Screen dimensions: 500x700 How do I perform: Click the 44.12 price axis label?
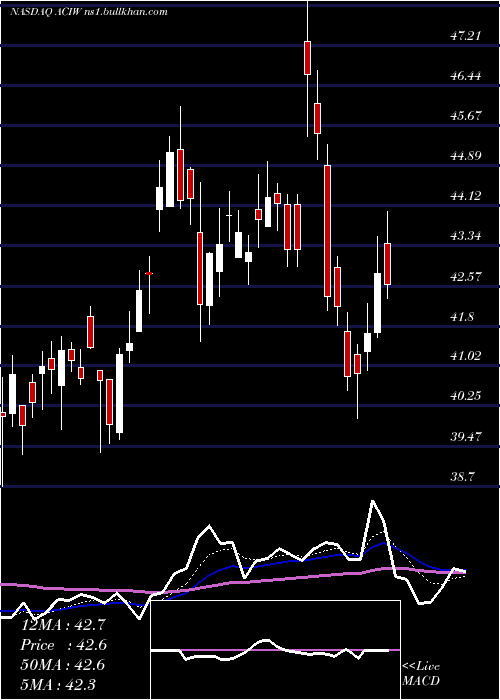click(x=466, y=196)
